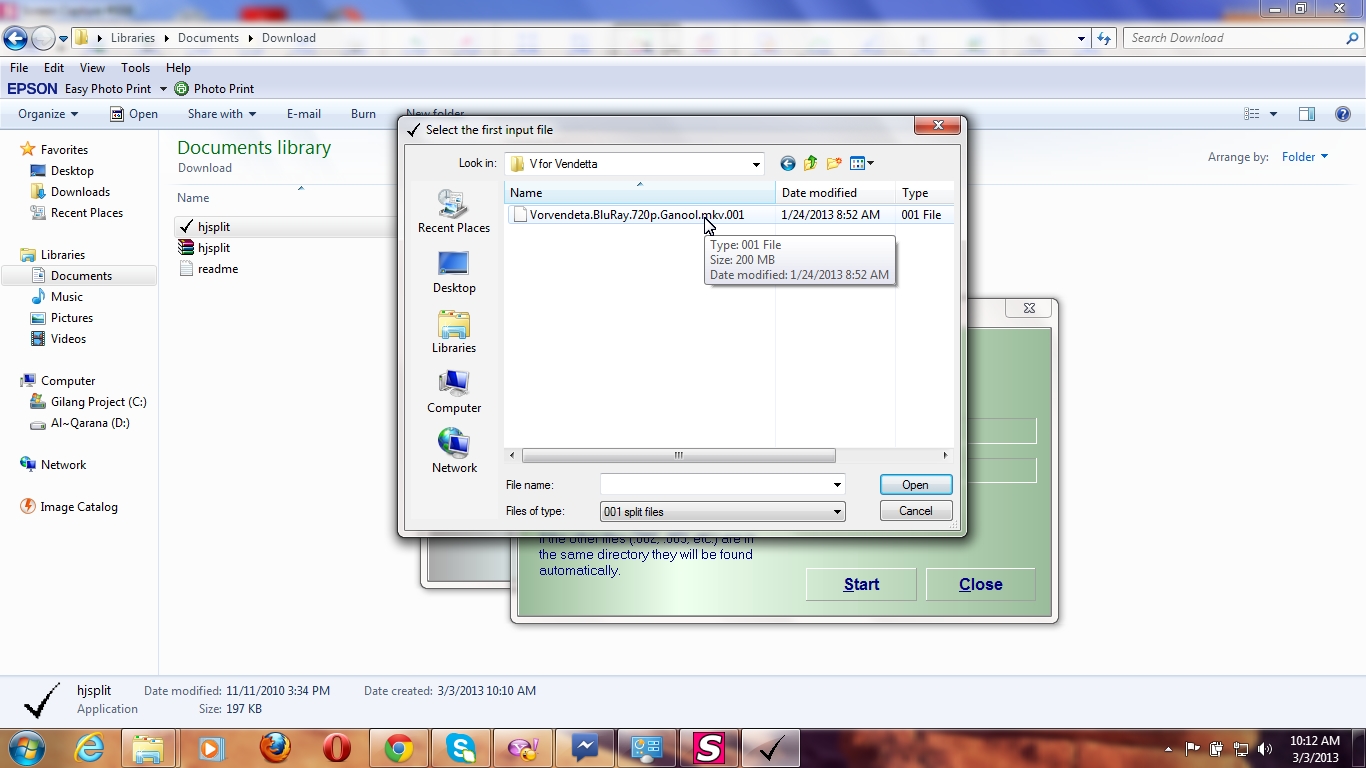Select Recent Places under Favorites
Image resolution: width=1366 pixels, height=768 pixels.
[x=87, y=213]
